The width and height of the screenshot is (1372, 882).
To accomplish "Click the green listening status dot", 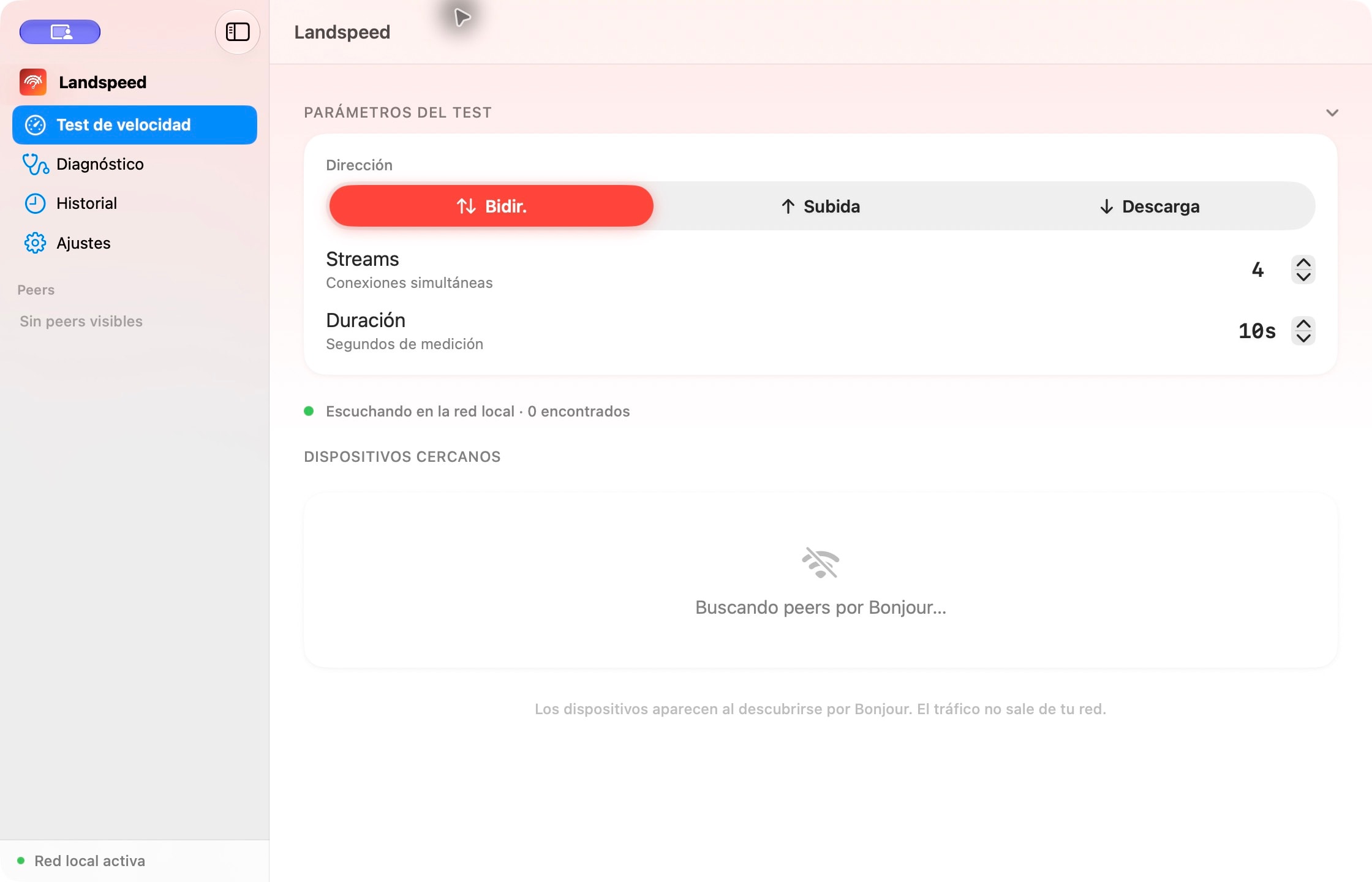I will tap(309, 411).
